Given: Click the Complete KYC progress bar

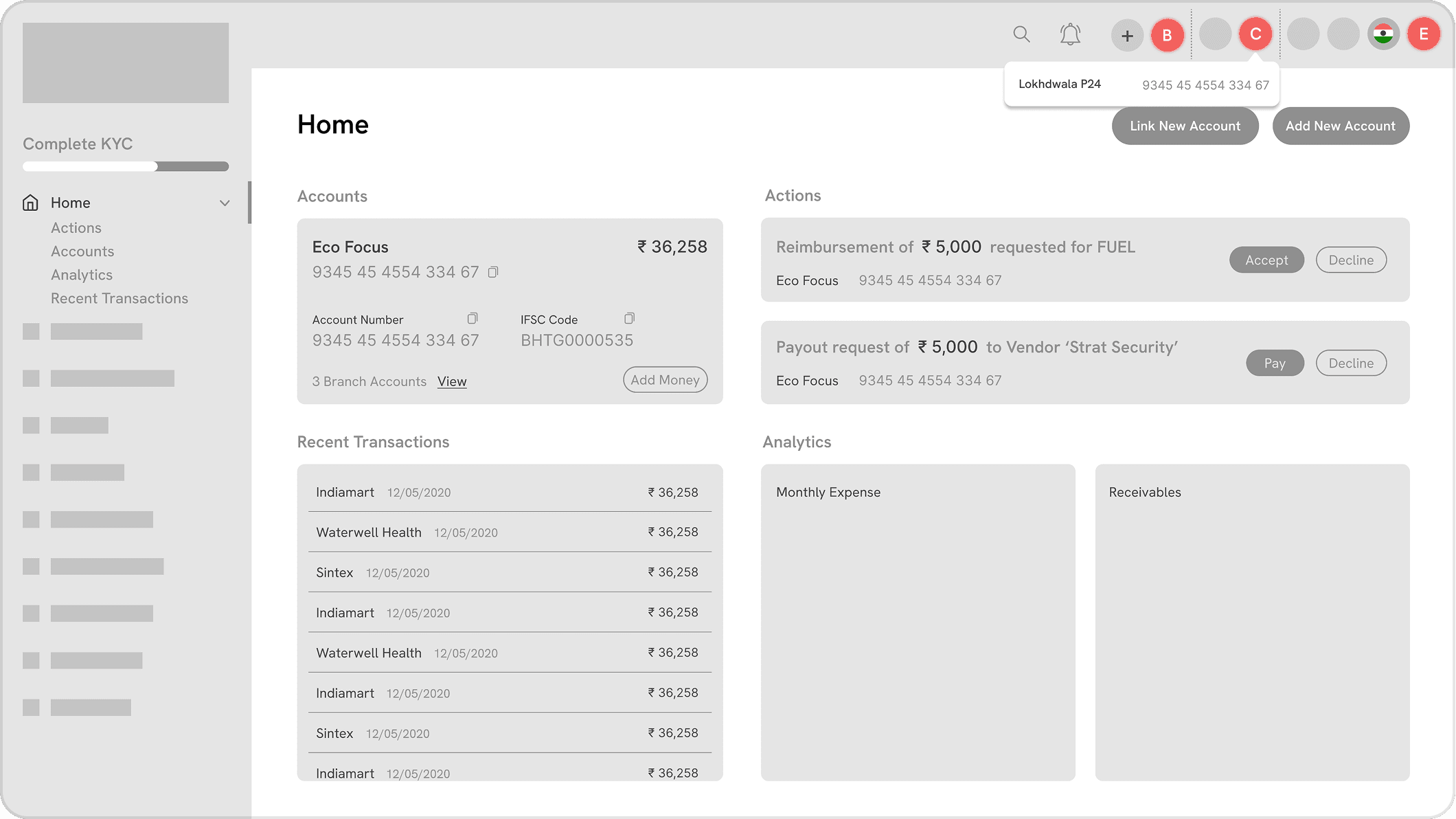Looking at the screenshot, I should pos(126,166).
